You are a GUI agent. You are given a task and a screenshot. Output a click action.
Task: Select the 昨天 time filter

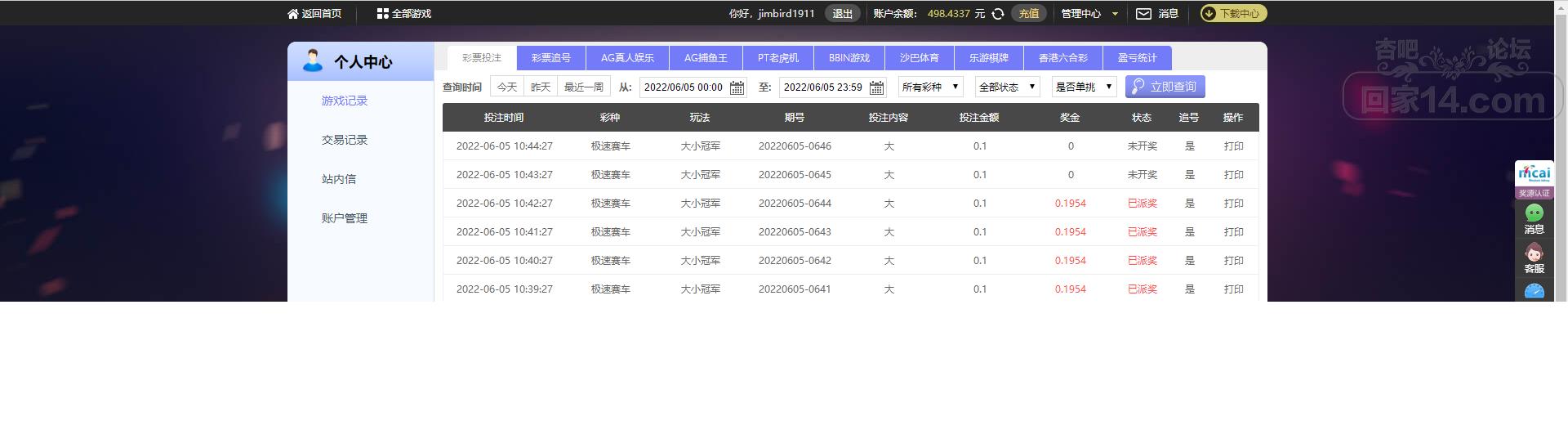tap(541, 87)
